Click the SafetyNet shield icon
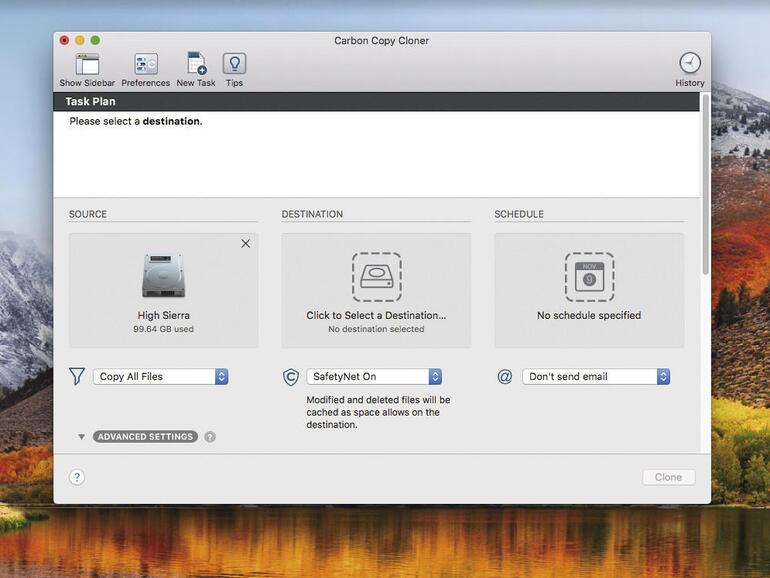Viewport: 770px width, 578px height. [291, 377]
